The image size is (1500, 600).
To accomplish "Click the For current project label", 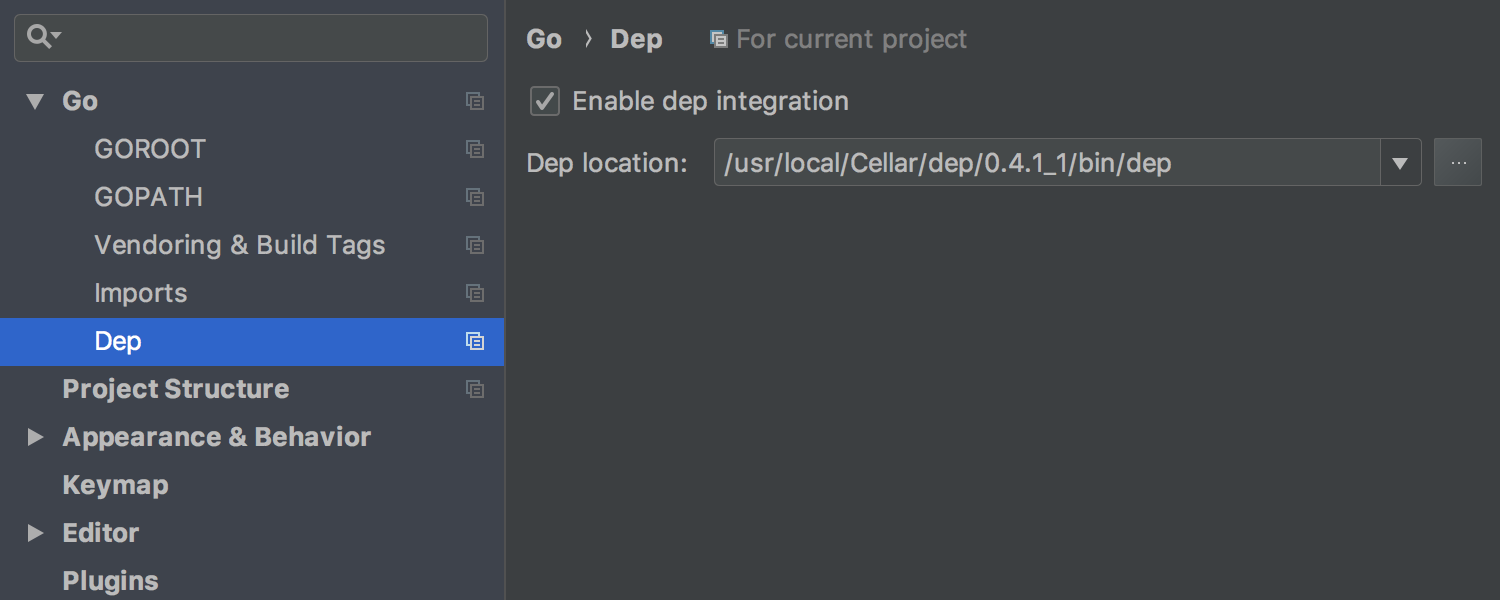I will click(x=852, y=39).
